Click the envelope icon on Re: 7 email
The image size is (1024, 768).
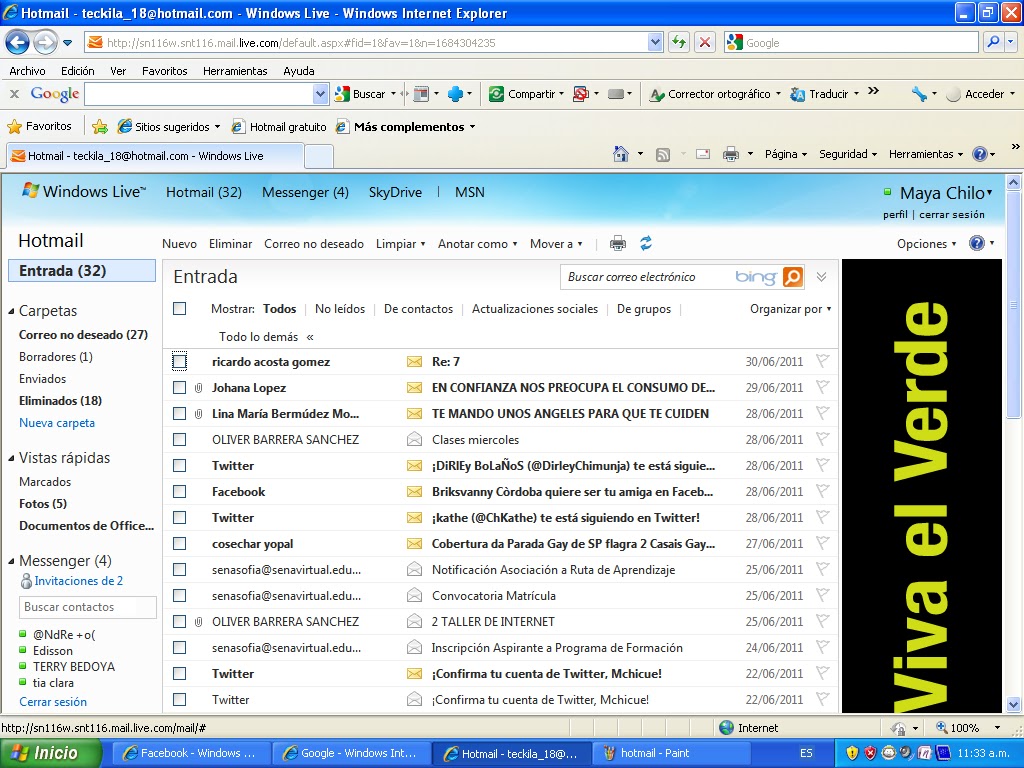(414, 361)
